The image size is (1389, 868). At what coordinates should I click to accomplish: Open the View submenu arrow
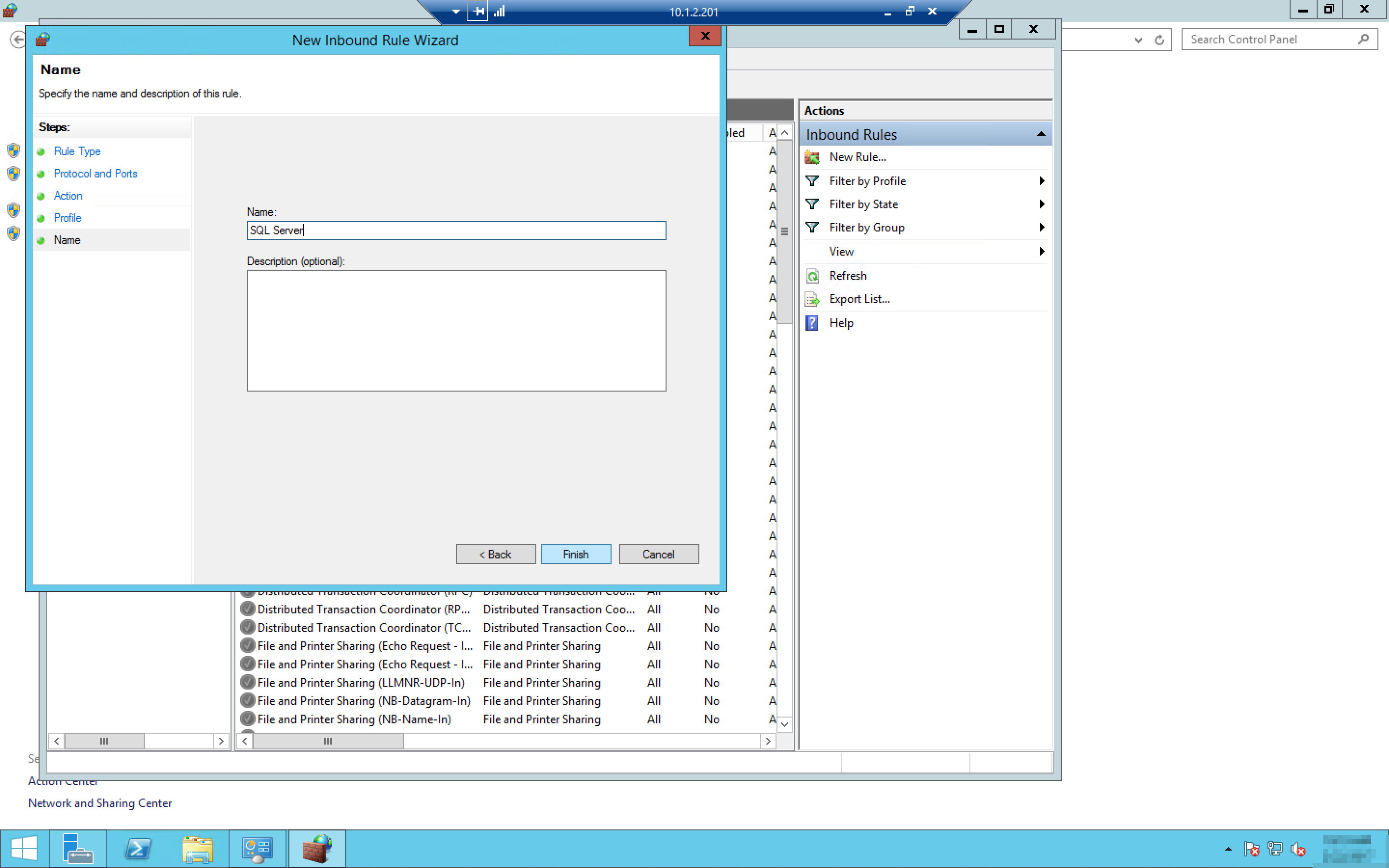click(1041, 251)
